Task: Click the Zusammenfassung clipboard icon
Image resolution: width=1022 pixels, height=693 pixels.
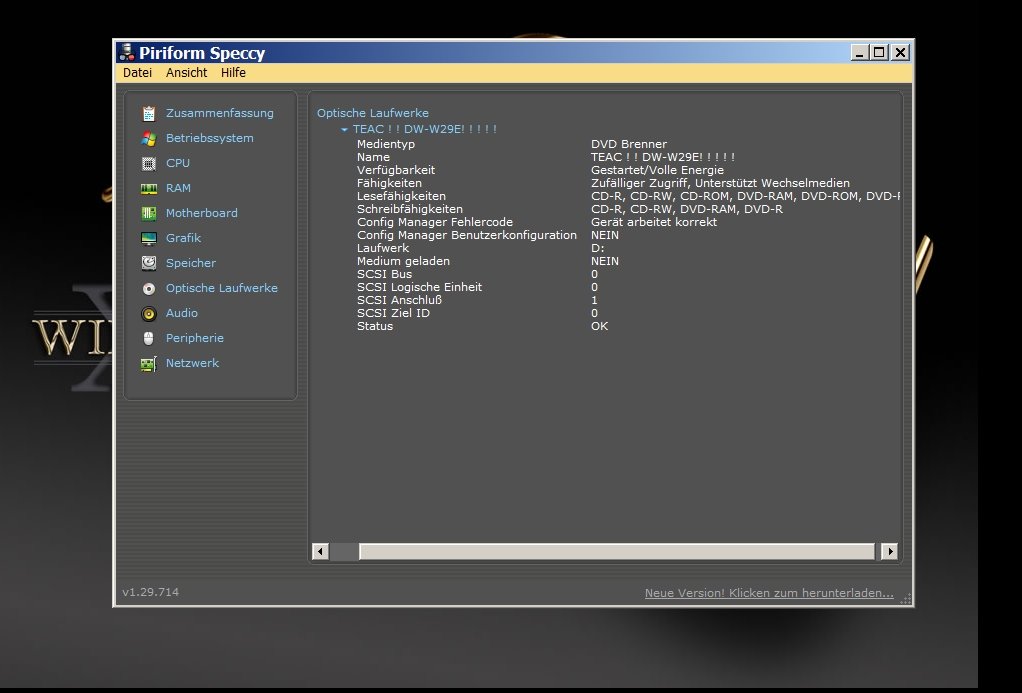Action: click(x=149, y=113)
